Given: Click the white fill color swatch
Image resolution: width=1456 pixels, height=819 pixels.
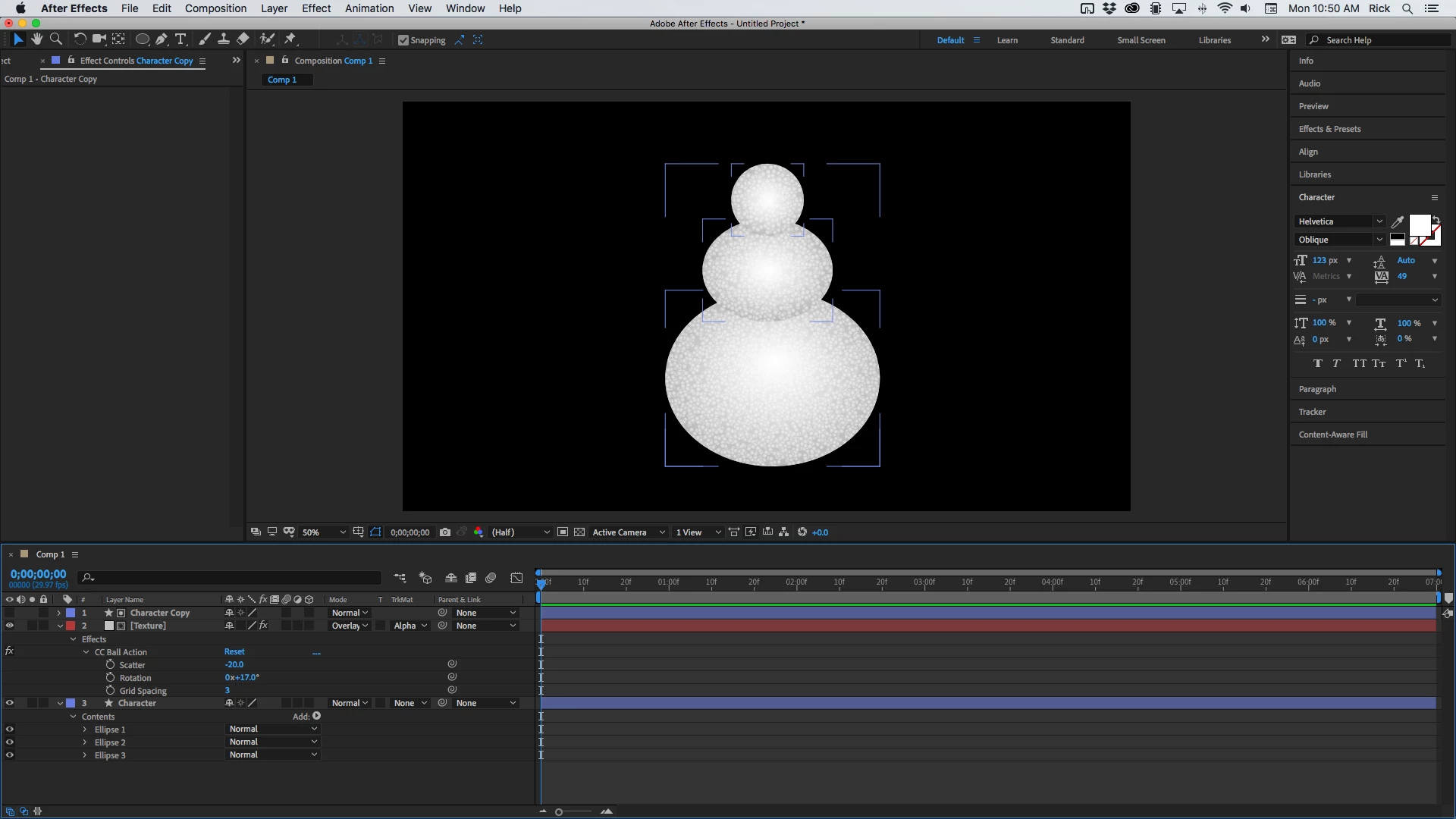Looking at the screenshot, I should (x=1419, y=225).
